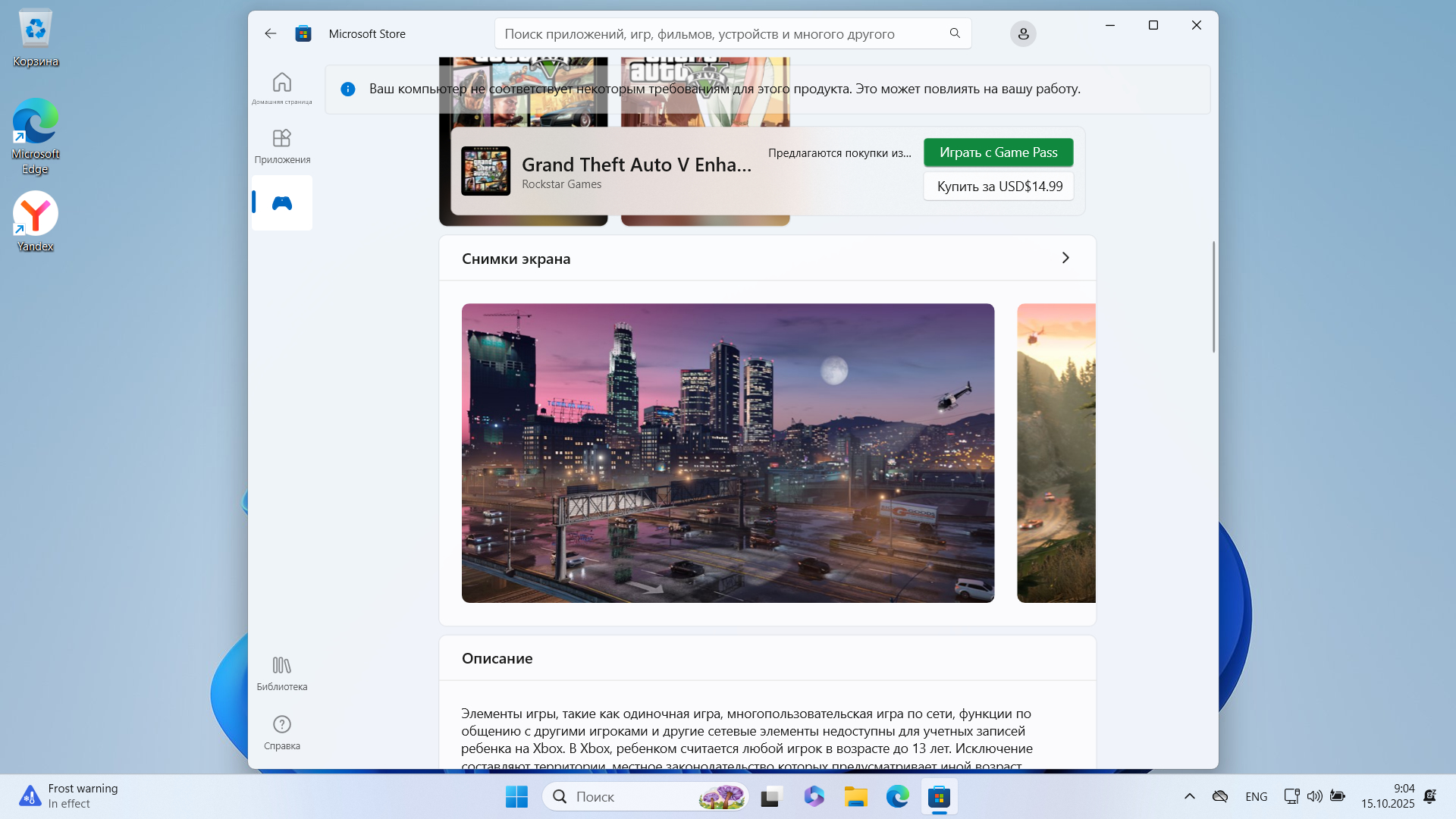This screenshot has height=819, width=1456.
Task: Switch the ENG input language indicator
Action: click(1256, 796)
